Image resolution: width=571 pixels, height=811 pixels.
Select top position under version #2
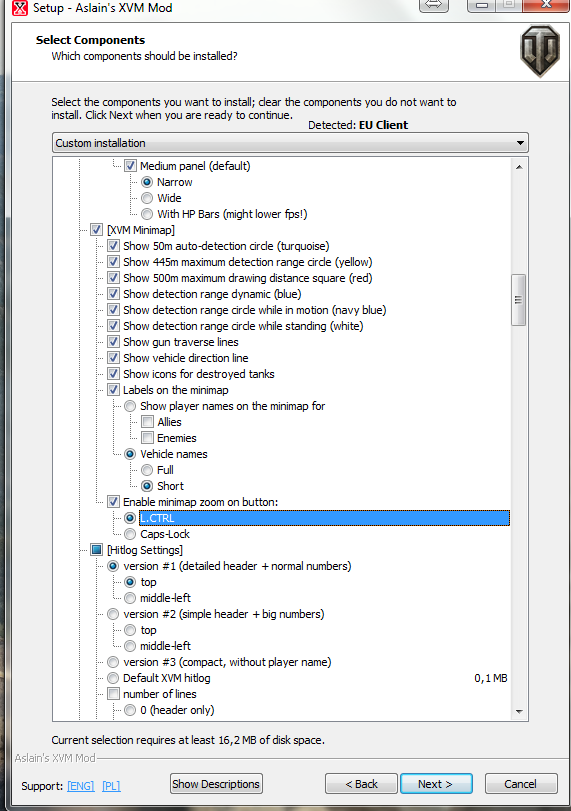tap(130, 630)
